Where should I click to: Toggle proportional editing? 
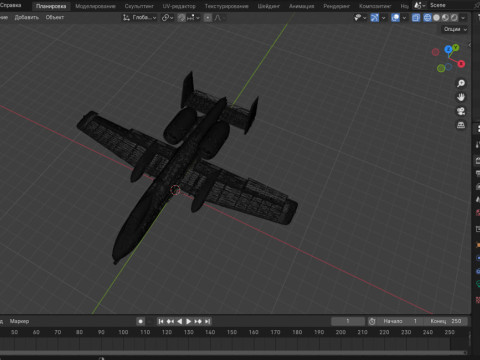[207, 18]
